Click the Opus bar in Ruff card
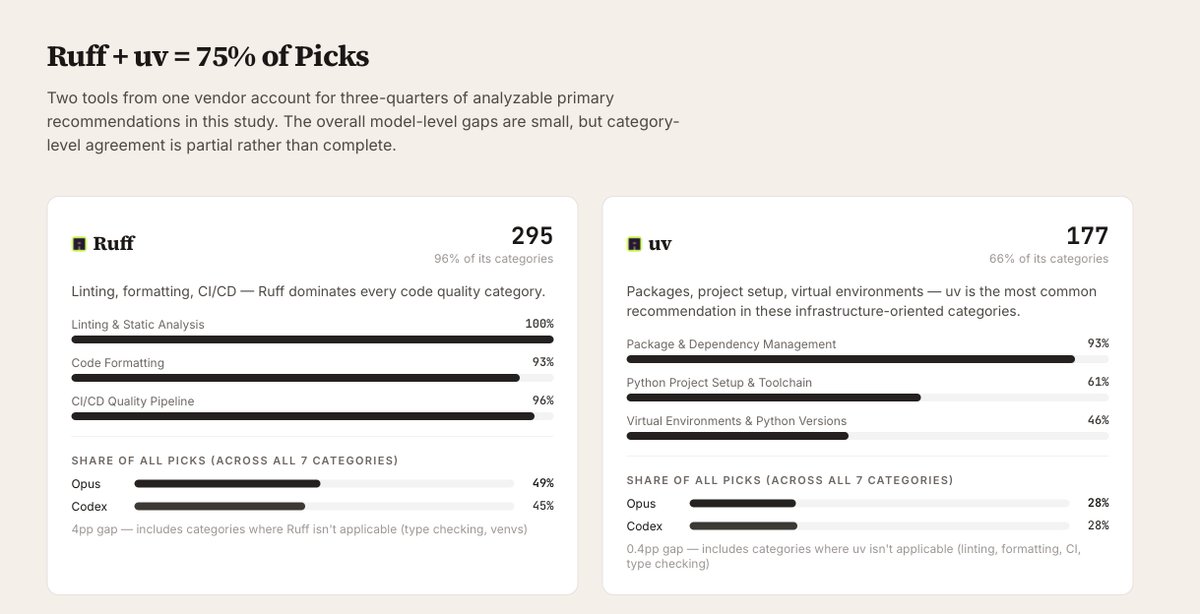 (324, 483)
